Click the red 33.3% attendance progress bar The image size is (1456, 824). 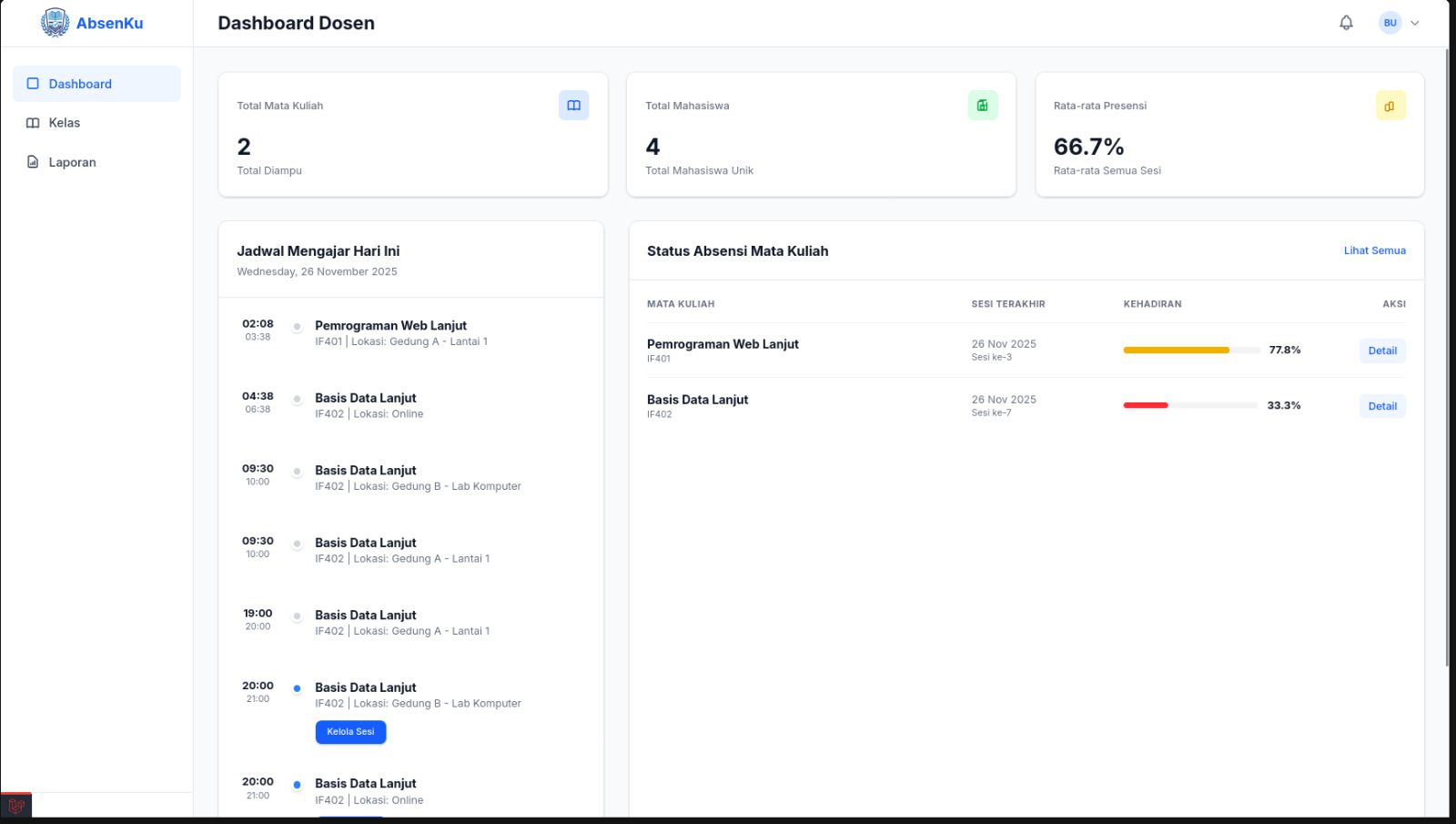coord(1192,405)
